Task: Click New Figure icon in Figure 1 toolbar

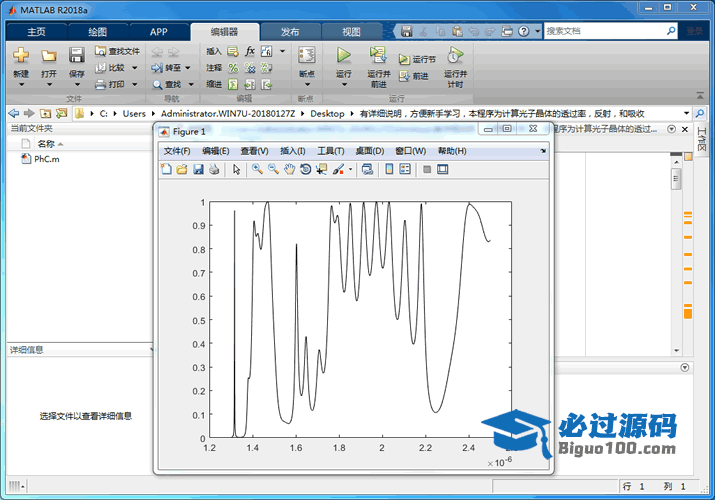Action: click(x=166, y=170)
